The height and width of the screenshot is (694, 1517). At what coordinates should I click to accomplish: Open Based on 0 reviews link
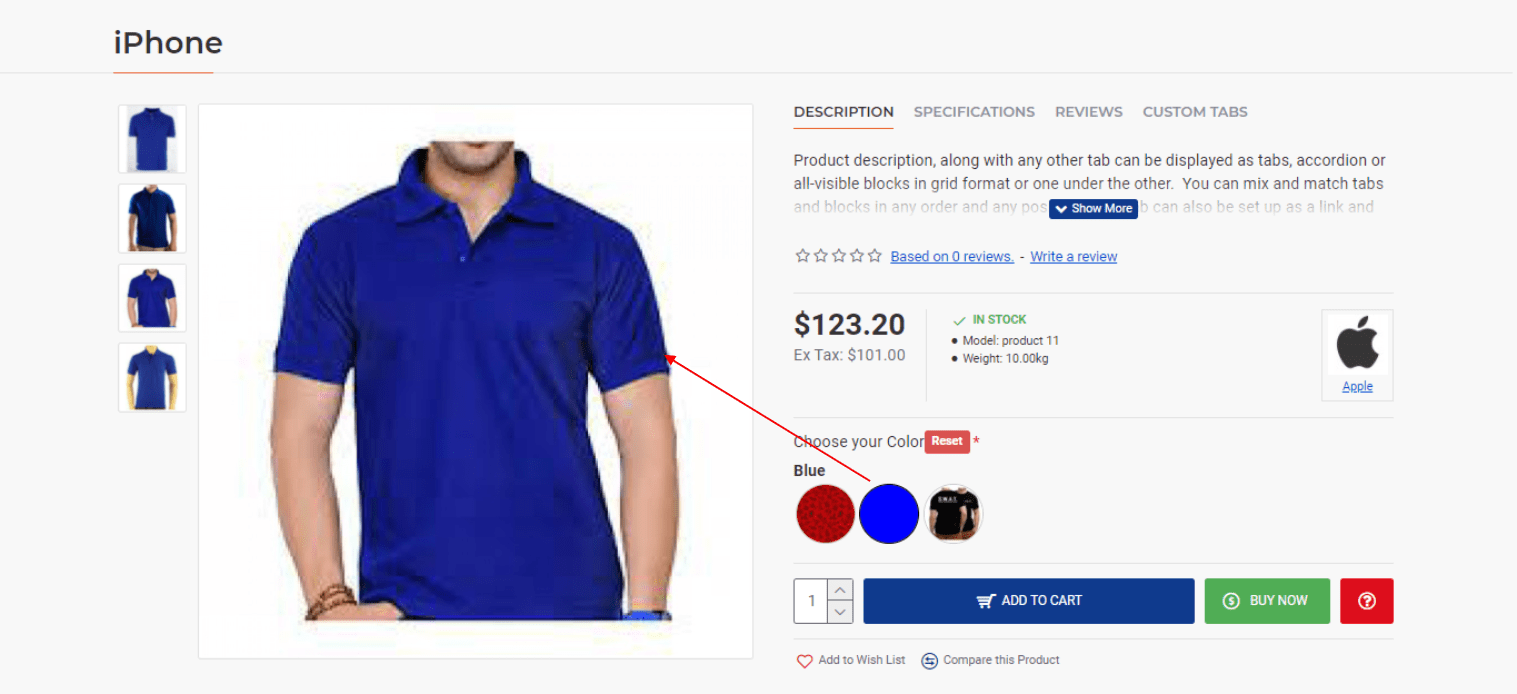pyautogui.click(x=951, y=256)
